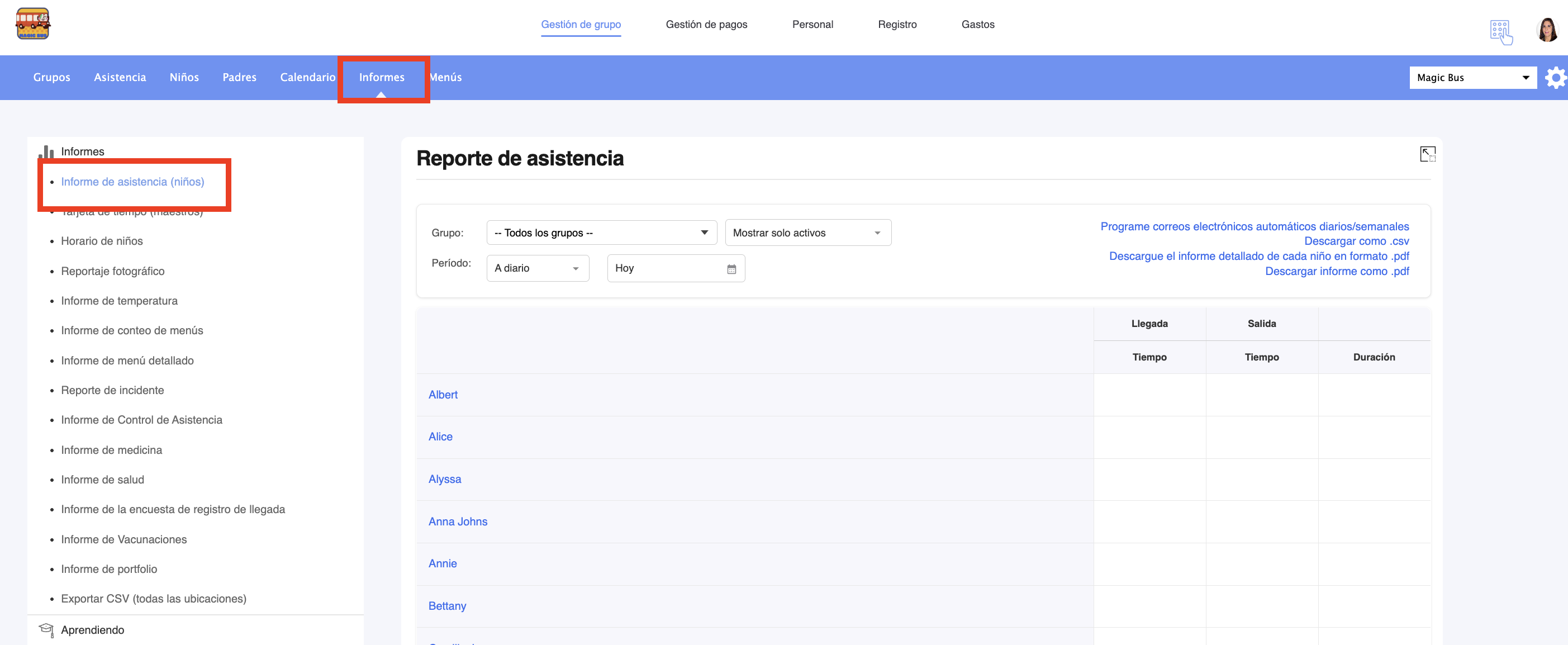Viewport: 1568px width, 645px height.
Task: Click the Hoy date input field
Action: click(667, 269)
